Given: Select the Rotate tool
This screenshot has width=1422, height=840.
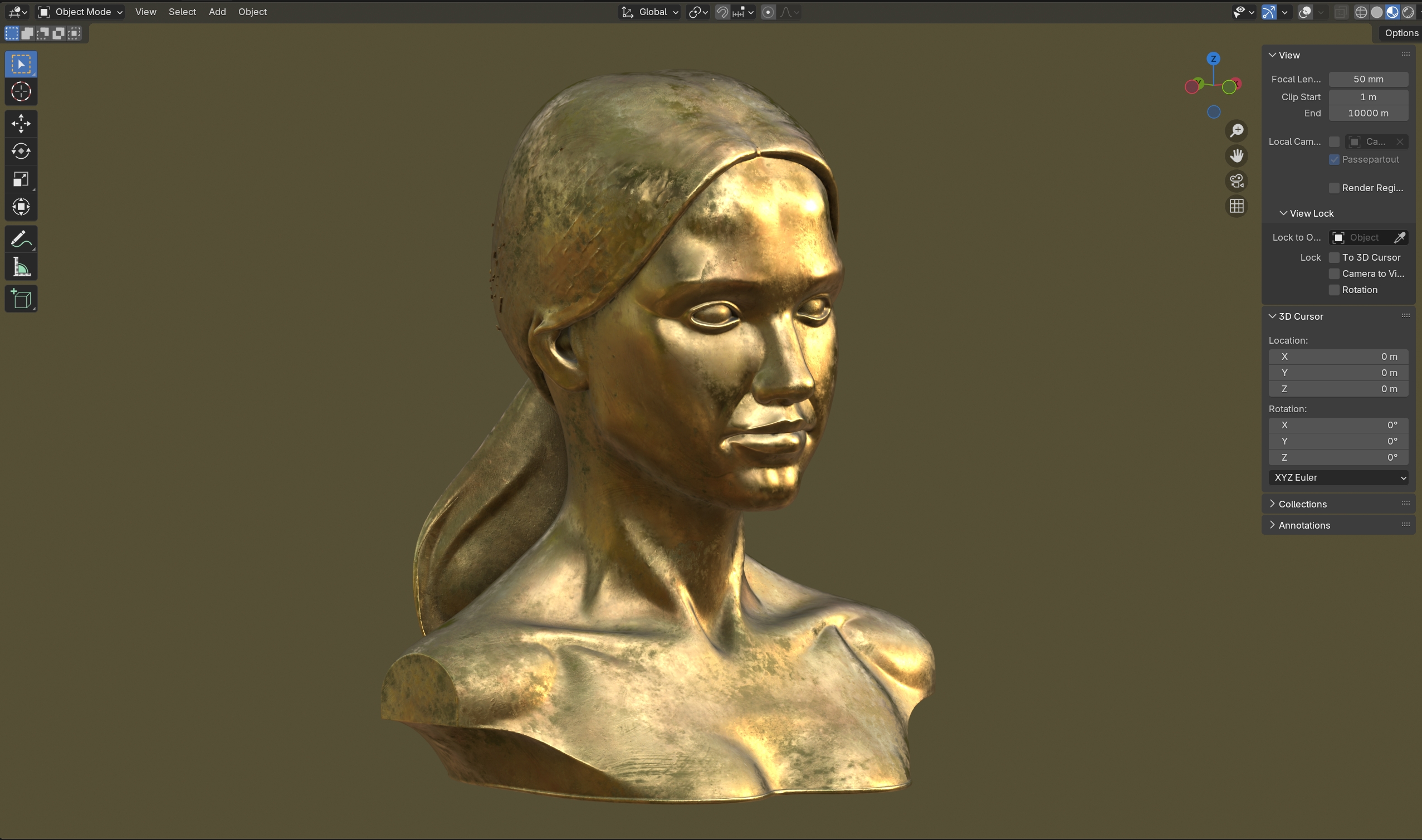Looking at the screenshot, I should (21, 151).
